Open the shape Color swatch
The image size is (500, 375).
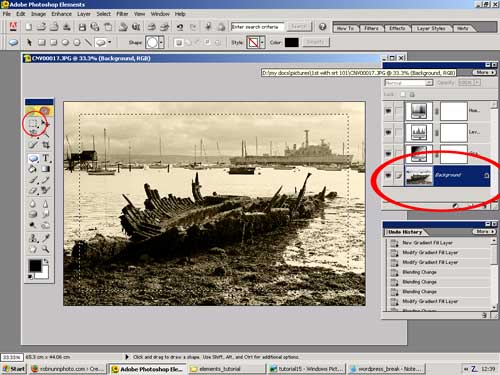point(291,42)
